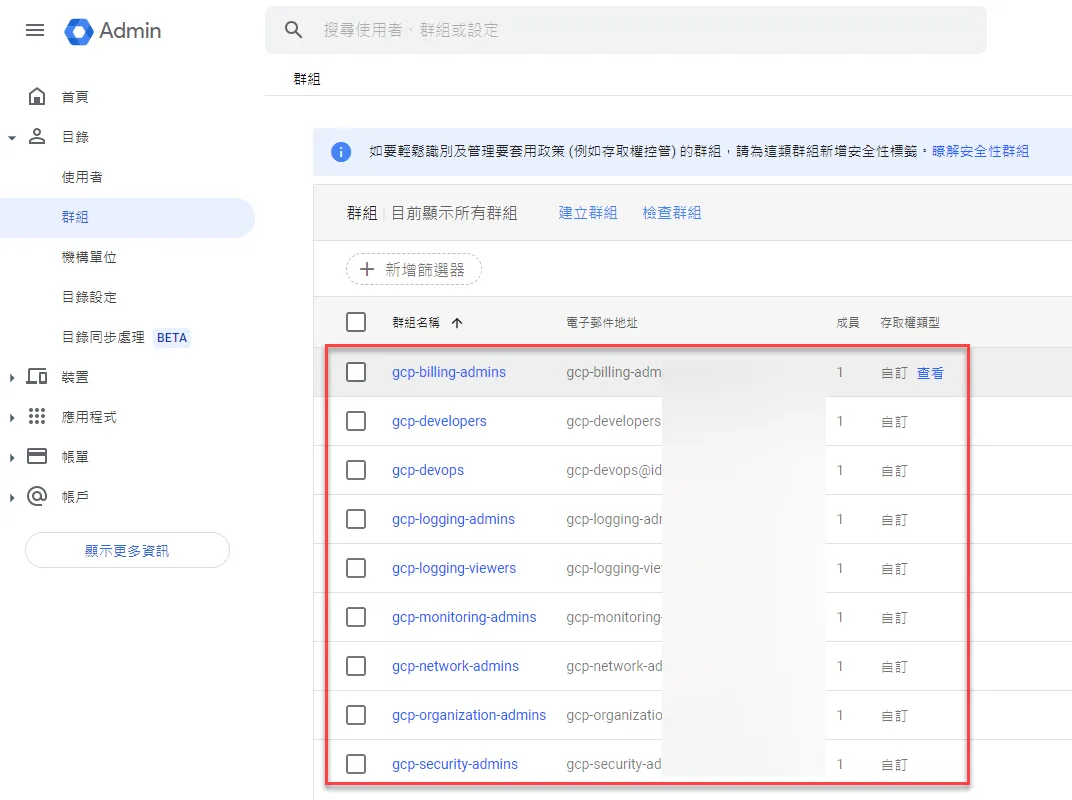The image size is (1072, 800).
Task: Click the 新增篩選器 filter button
Action: coord(414,269)
